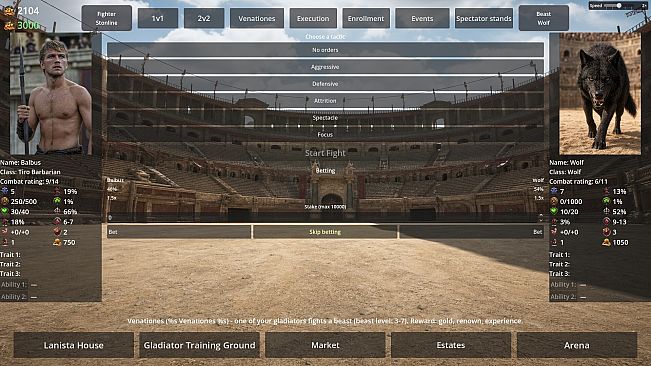Click text 'Combat rating: 6/11'

pos(578,182)
